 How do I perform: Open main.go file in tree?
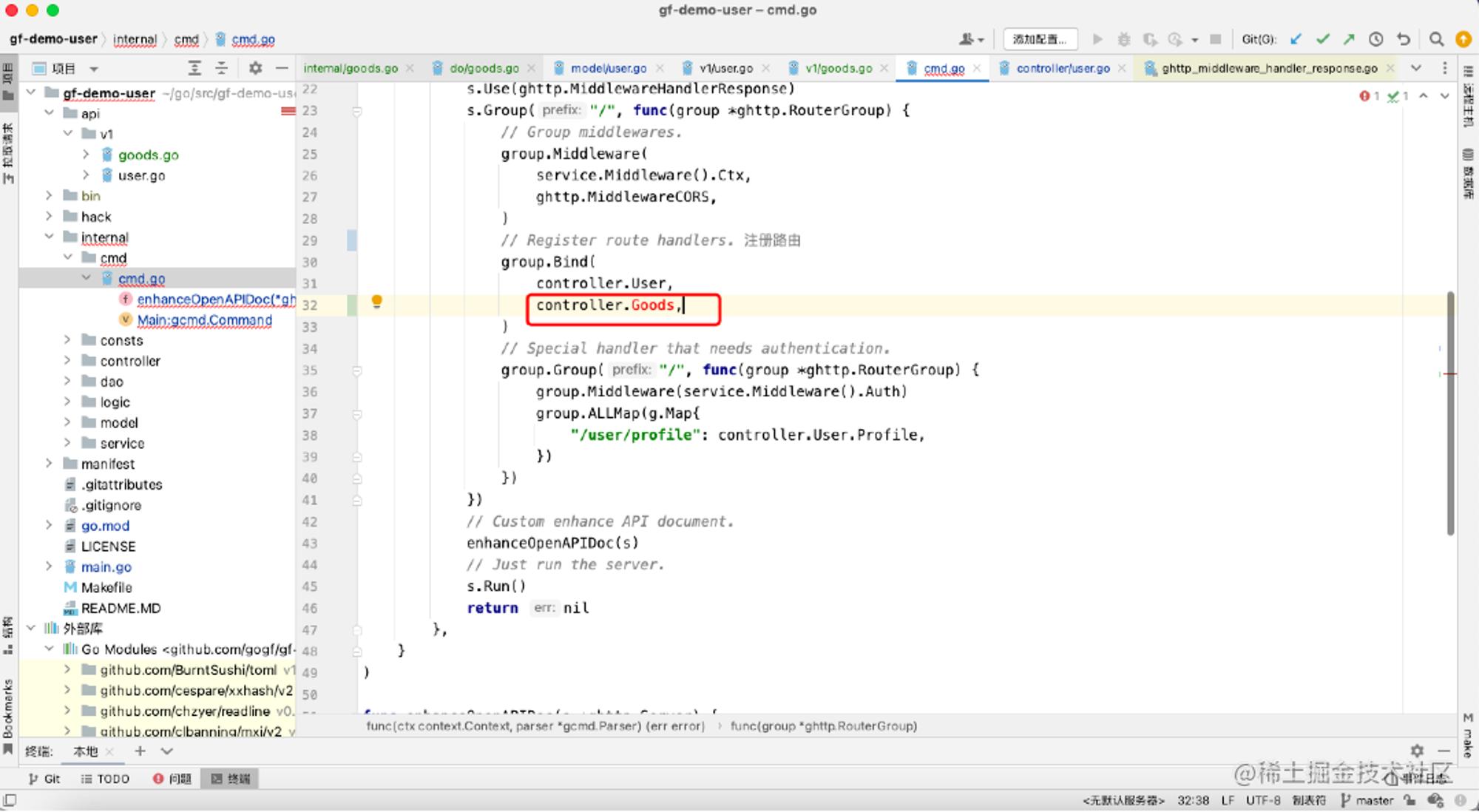pos(106,567)
